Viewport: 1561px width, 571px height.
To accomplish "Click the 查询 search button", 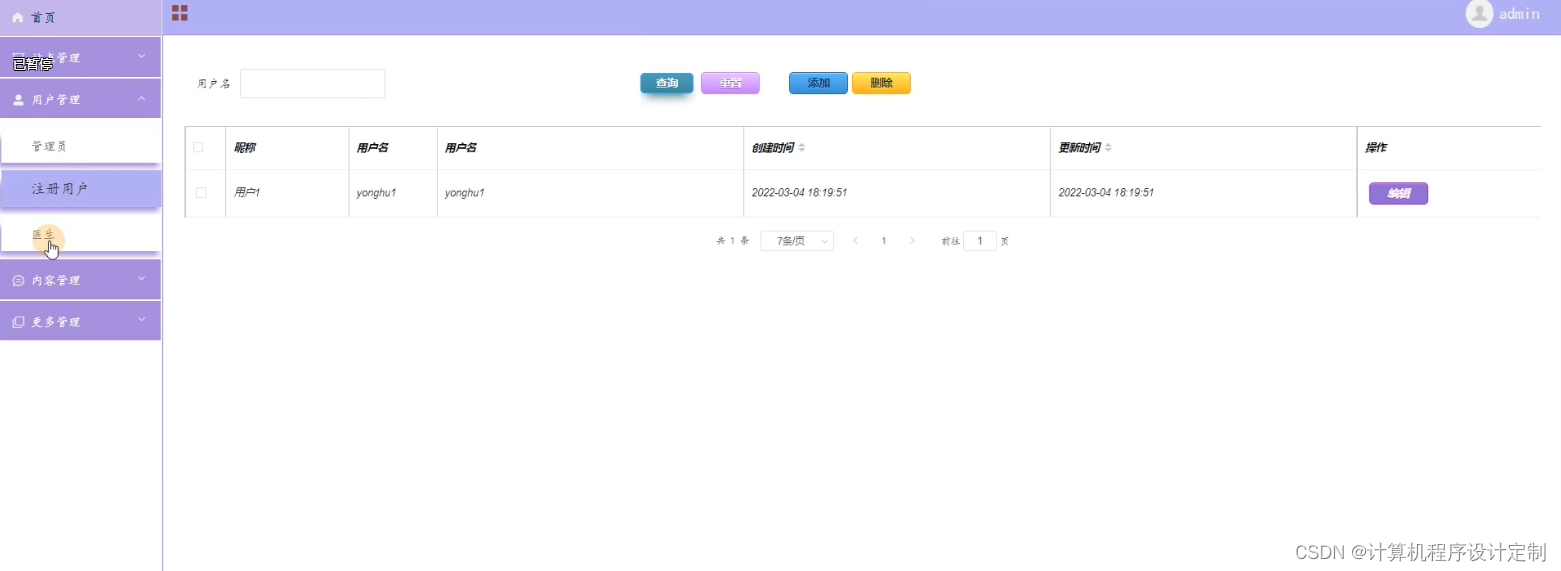I will click(667, 83).
